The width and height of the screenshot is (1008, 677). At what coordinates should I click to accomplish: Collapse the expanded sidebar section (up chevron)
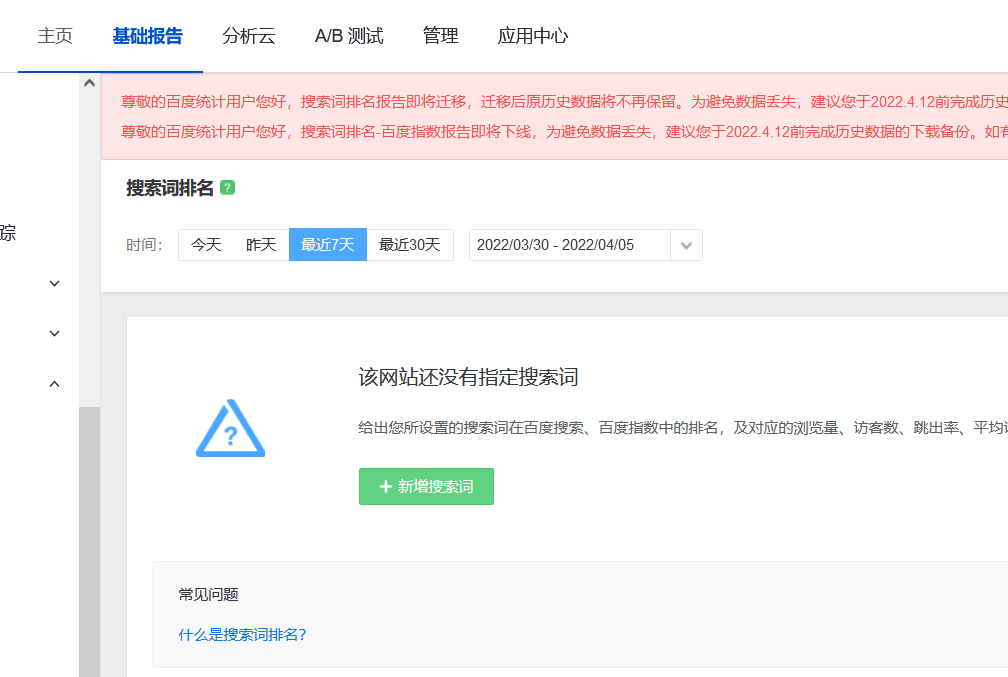click(x=55, y=384)
